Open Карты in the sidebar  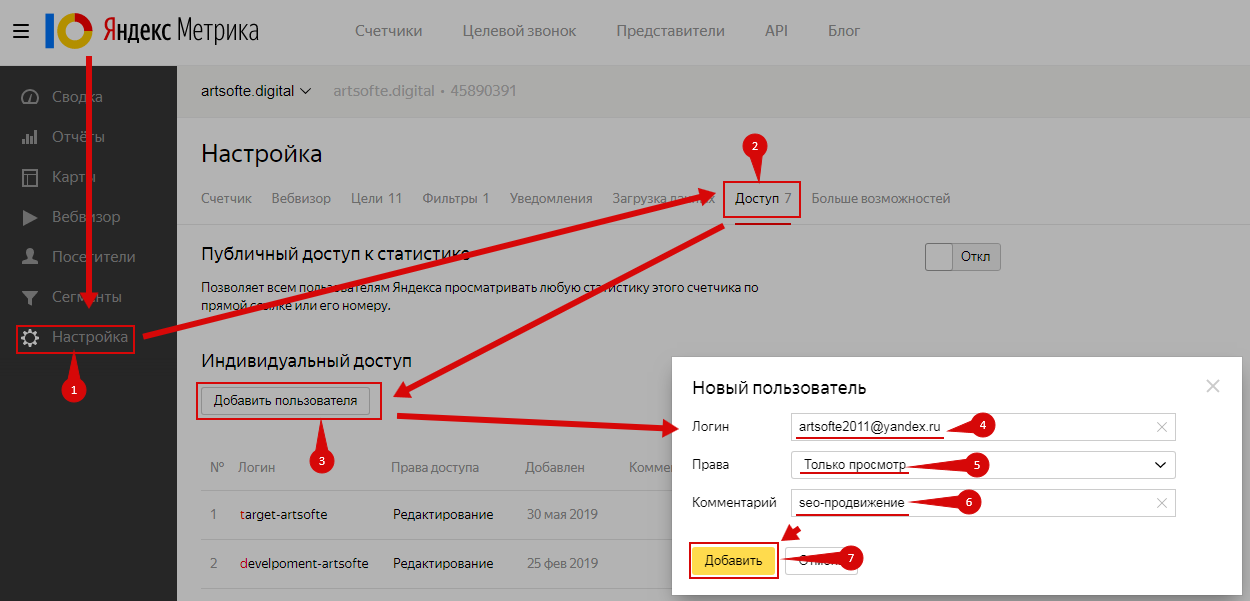(59, 177)
